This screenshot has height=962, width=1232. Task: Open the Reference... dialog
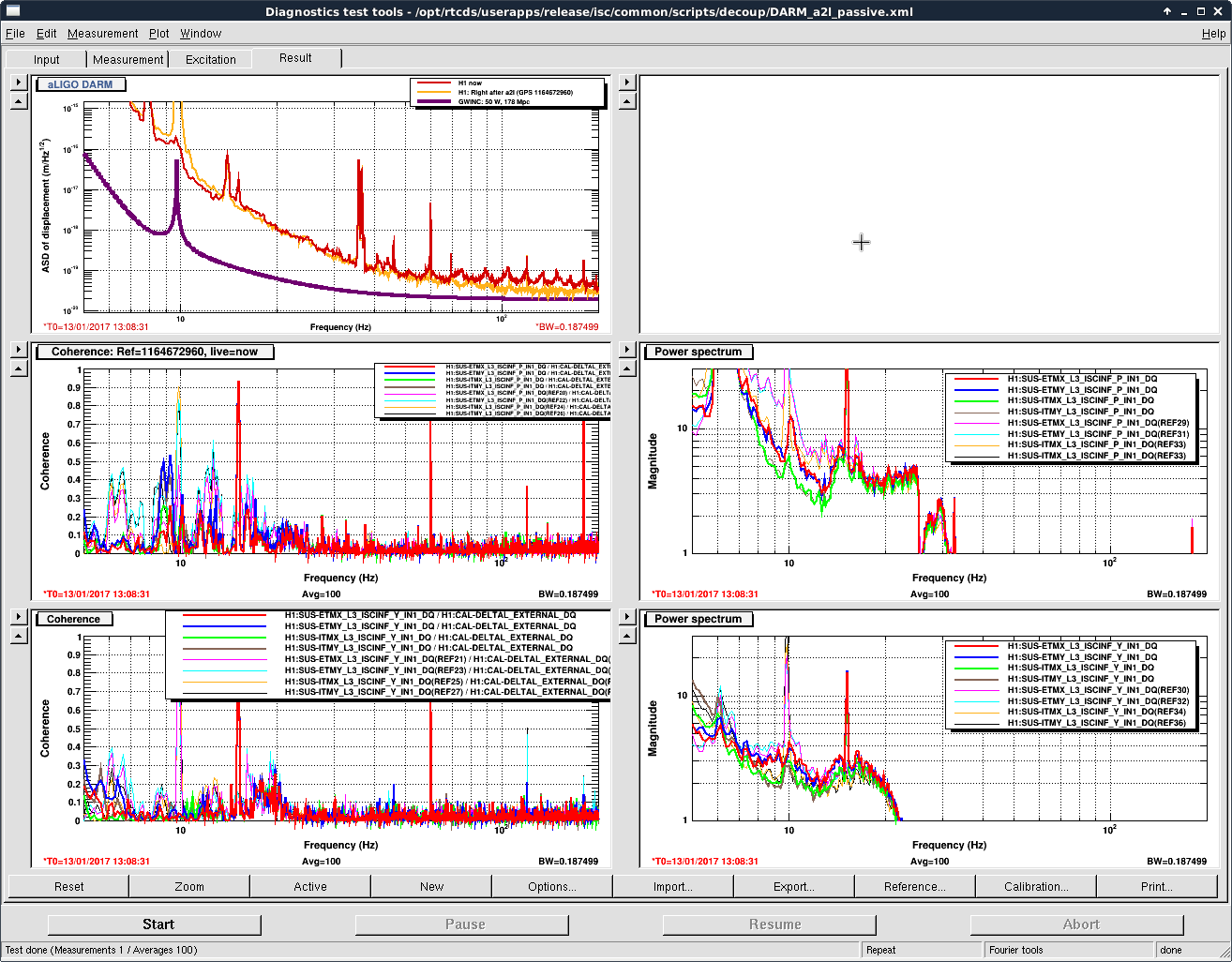pos(915,886)
